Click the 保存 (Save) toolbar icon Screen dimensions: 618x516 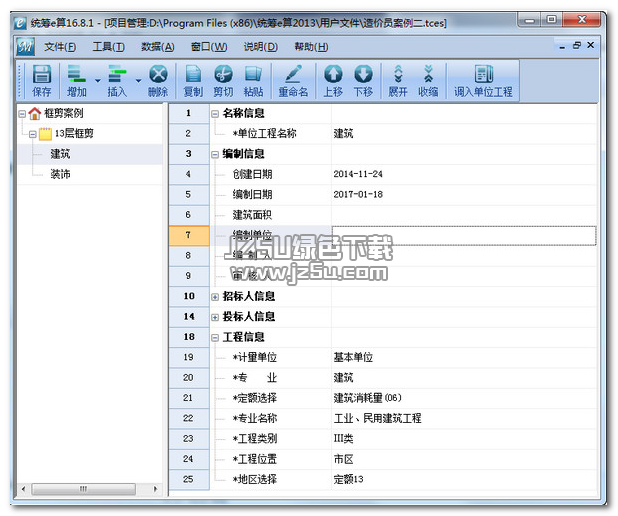41,80
